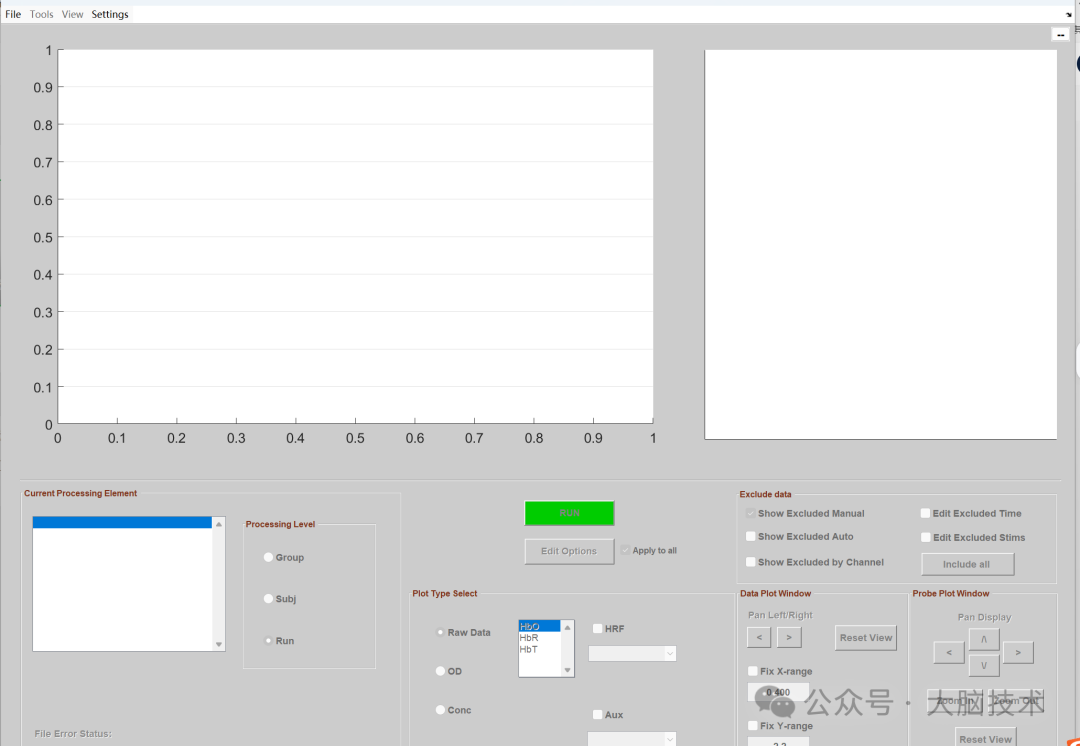Open the Tools menu
The height and width of the screenshot is (746, 1080).
tap(41, 14)
